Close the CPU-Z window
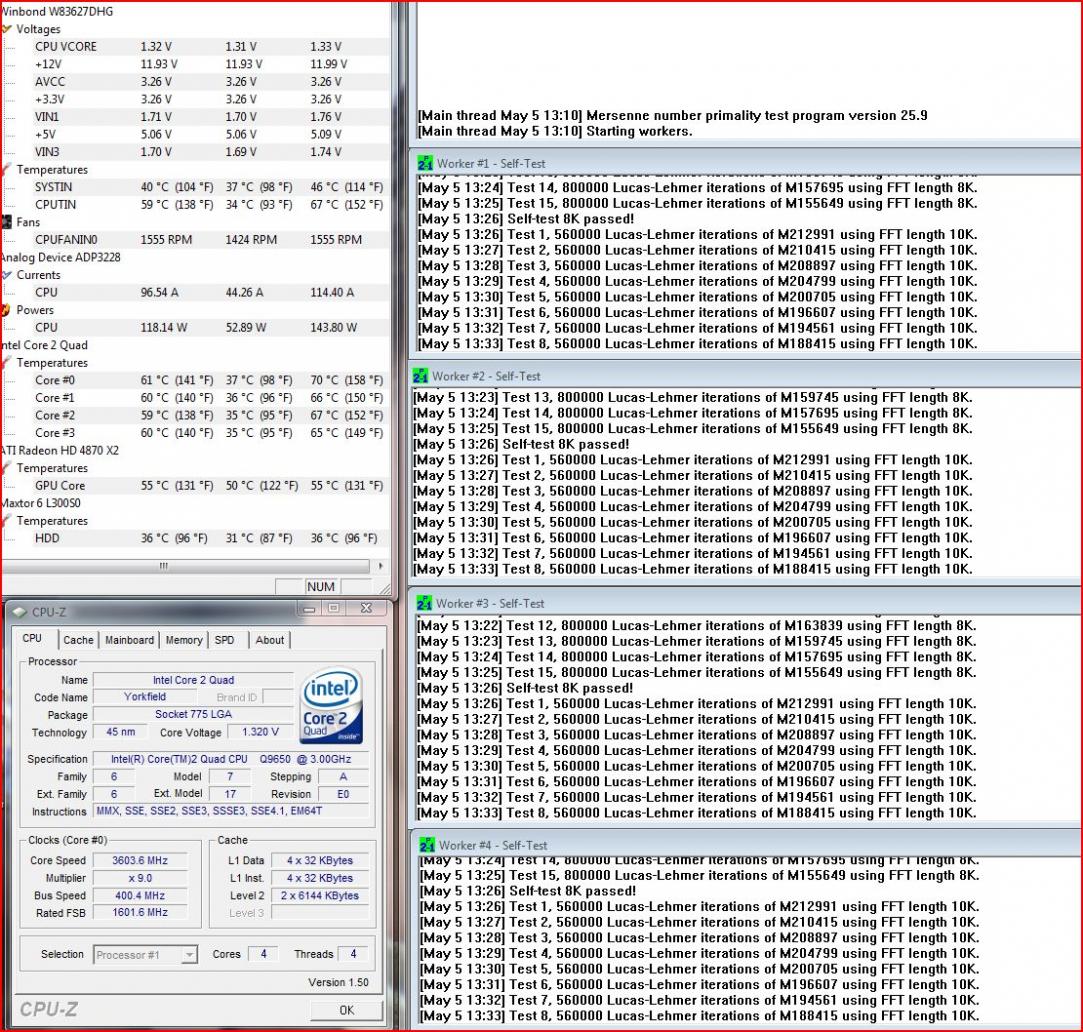The width and height of the screenshot is (1083, 1032). click(x=367, y=609)
